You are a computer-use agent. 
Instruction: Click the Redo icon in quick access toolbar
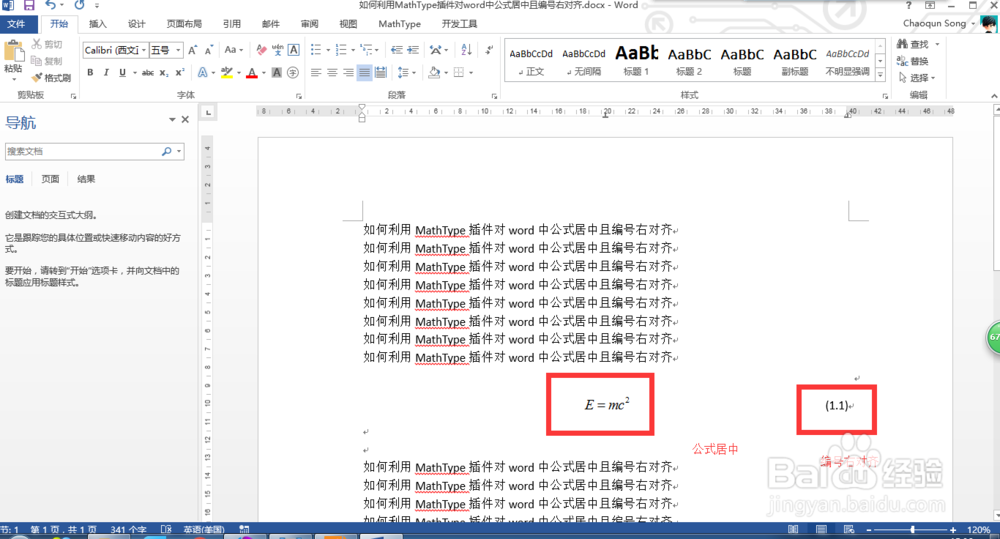[x=79, y=5]
